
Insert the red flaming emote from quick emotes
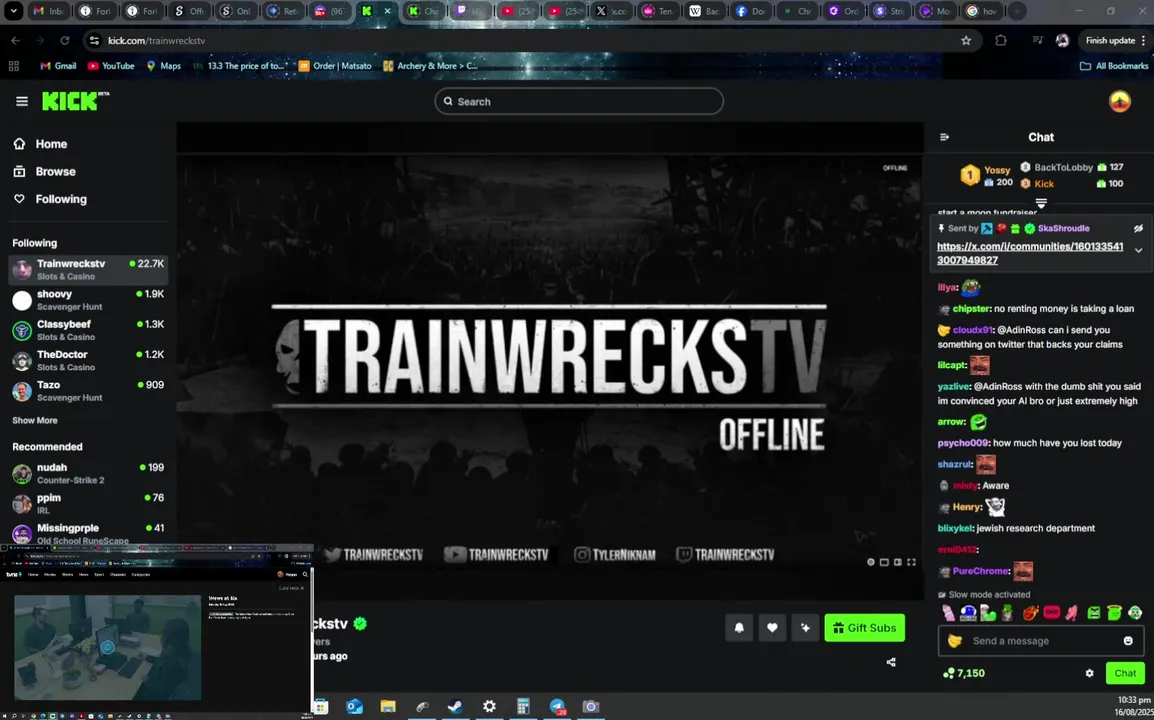click(1030, 613)
